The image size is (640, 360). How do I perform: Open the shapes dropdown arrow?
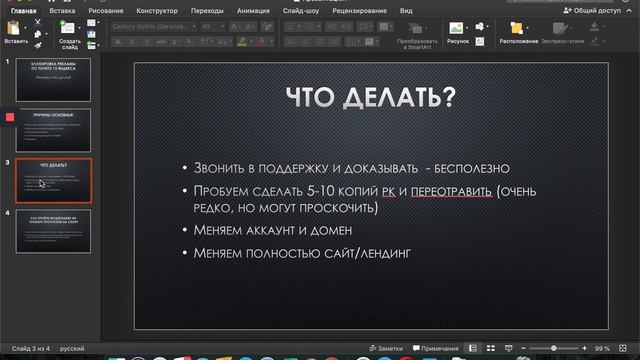pos(487,27)
